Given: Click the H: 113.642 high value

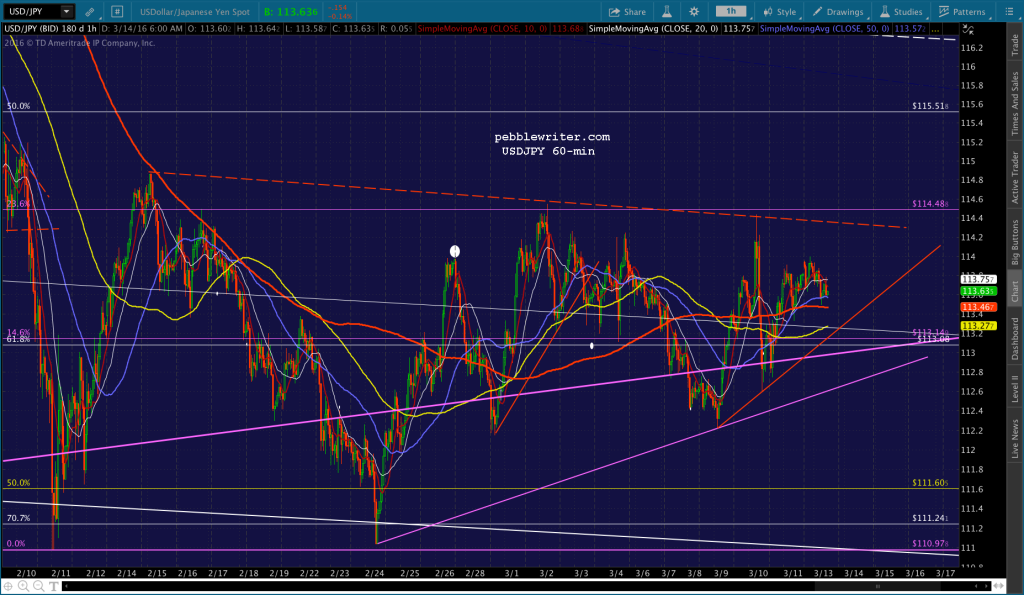Looking at the screenshot, I should [259, 29].
